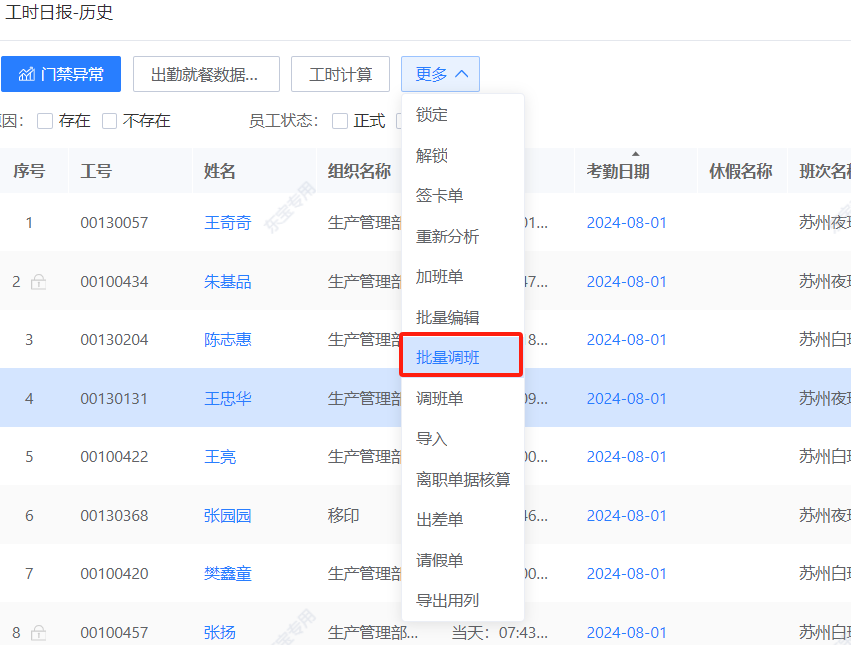The image size is (851, 645).
Task: Click the lock icon beside row 2
Action: [38, 282]
